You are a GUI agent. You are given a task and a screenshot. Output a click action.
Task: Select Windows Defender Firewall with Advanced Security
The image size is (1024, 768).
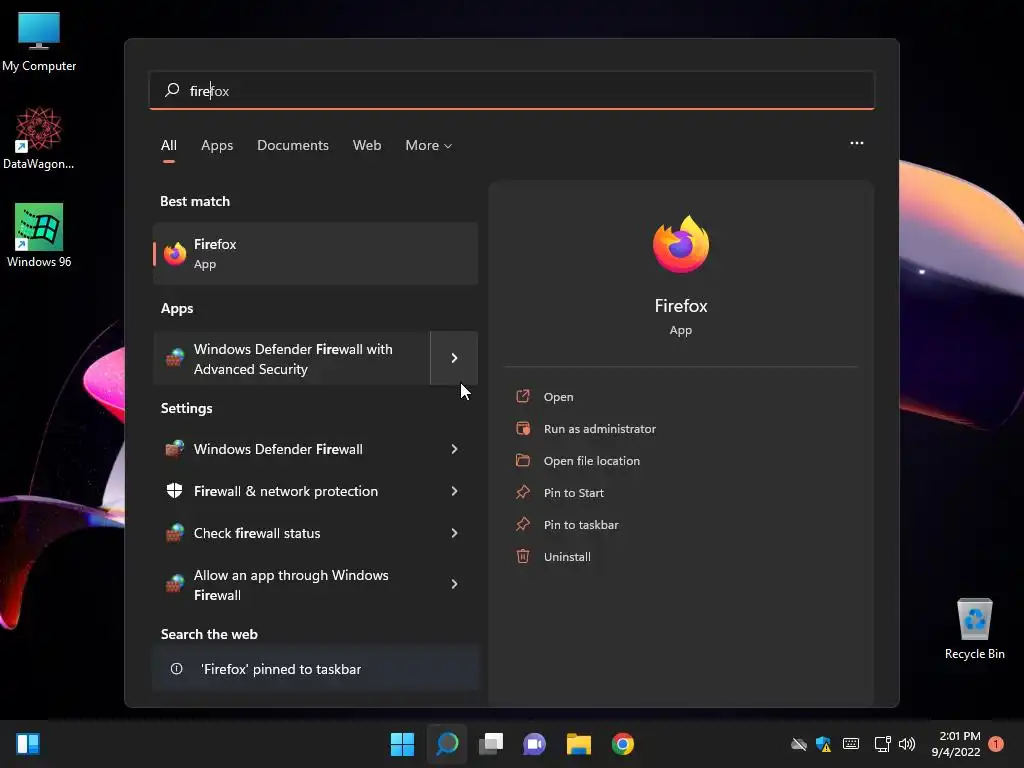pyautogui.click(x=292, y=358)
